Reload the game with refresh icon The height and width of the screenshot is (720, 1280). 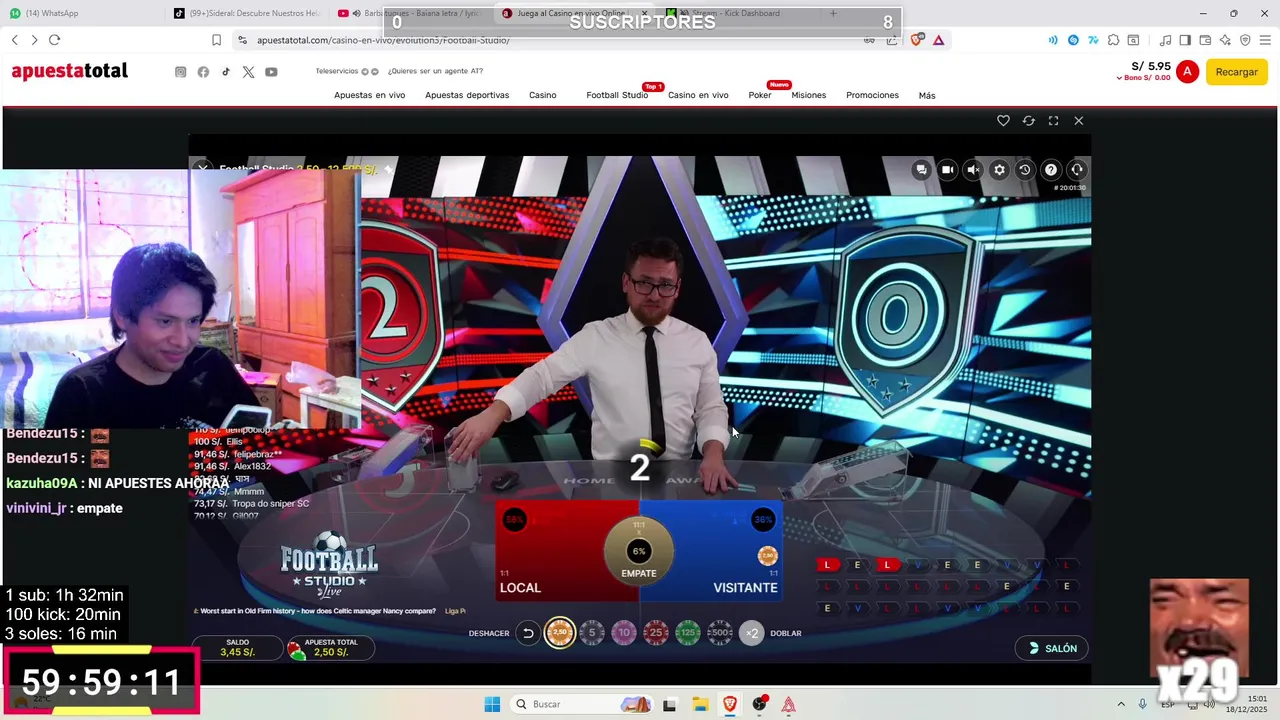(x=1028, y=120)
